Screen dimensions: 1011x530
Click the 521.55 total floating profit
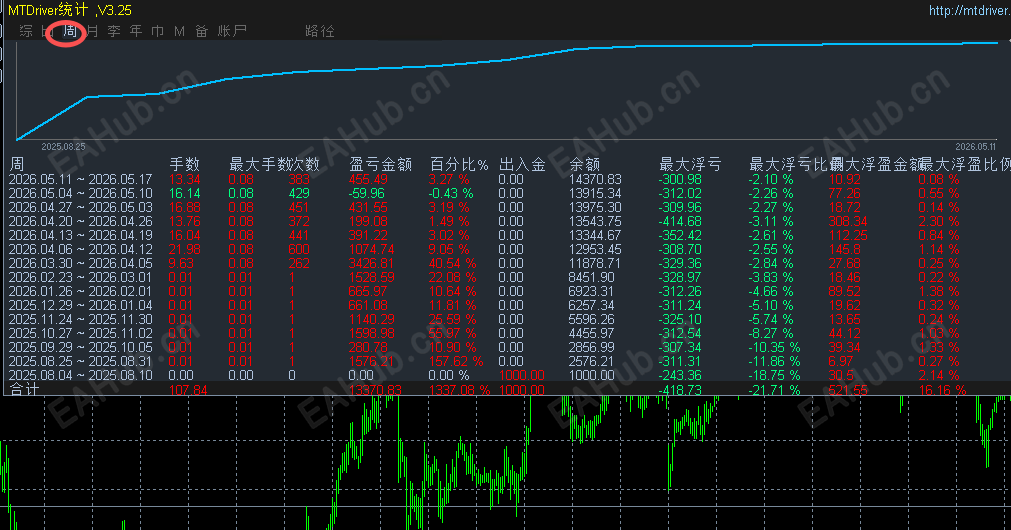[848, 389]
